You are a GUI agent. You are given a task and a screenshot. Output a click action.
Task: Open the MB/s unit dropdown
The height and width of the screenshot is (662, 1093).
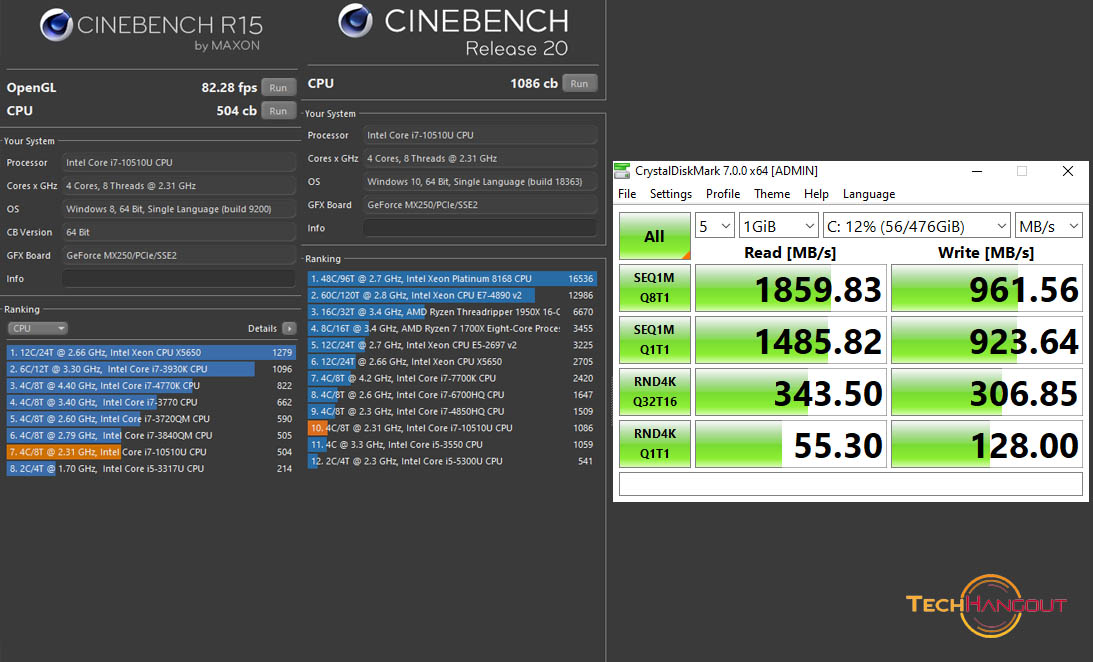coord(1049,226)
